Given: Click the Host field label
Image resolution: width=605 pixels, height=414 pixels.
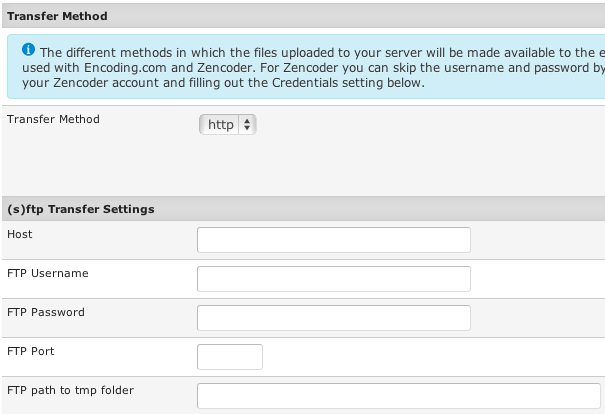Looking at the screenshot, I should pos(20,234).
